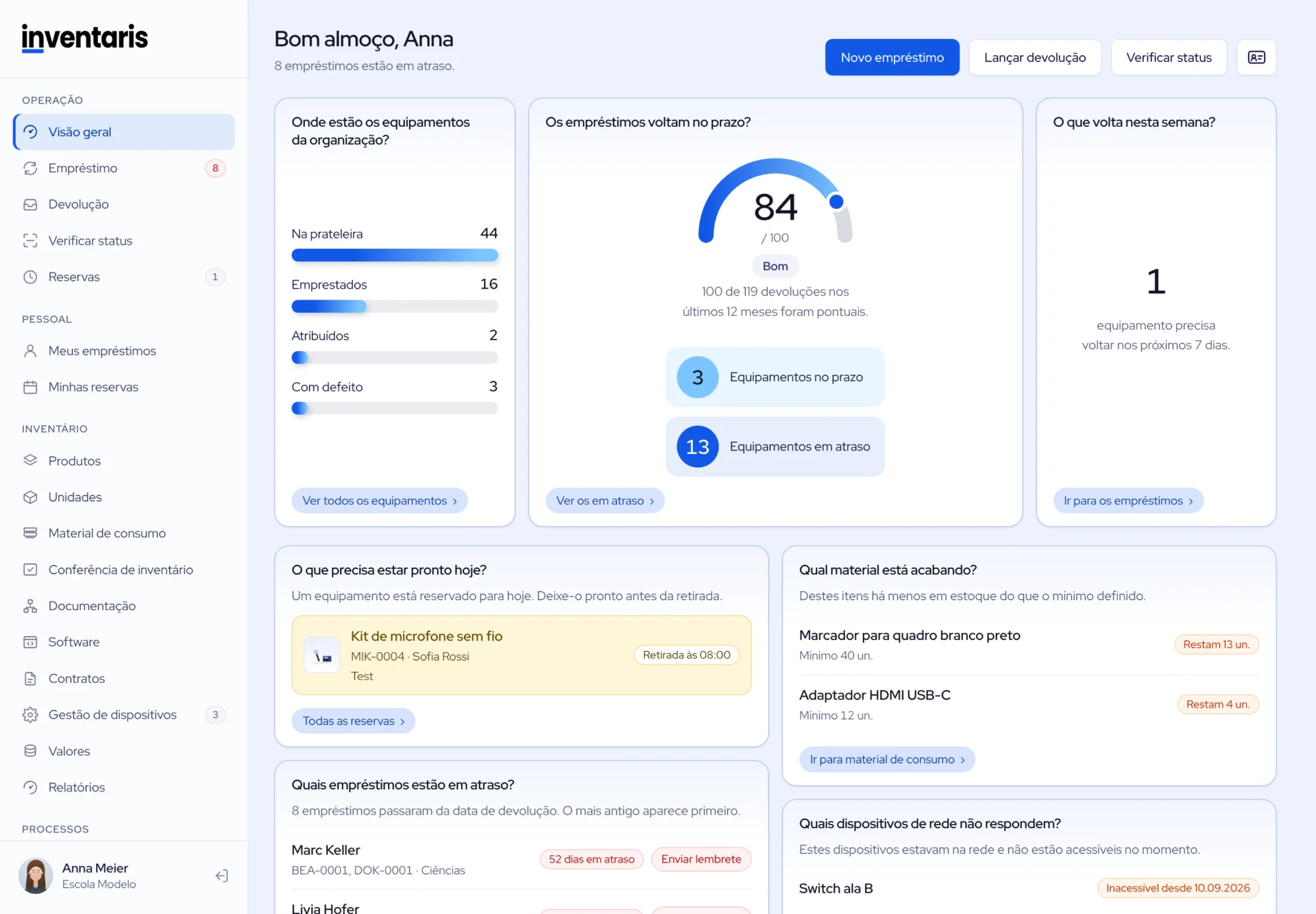The width and height of the screenshot is (1316, 914).
Task: Click the ID card icon button in header
Action: point(1256,58)
